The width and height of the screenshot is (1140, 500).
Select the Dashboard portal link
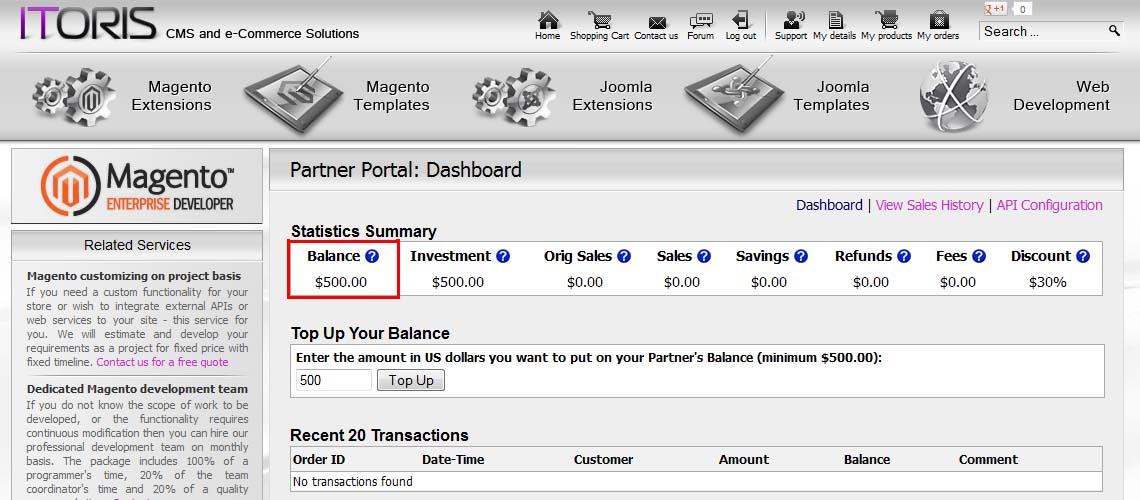click(829, 205)
